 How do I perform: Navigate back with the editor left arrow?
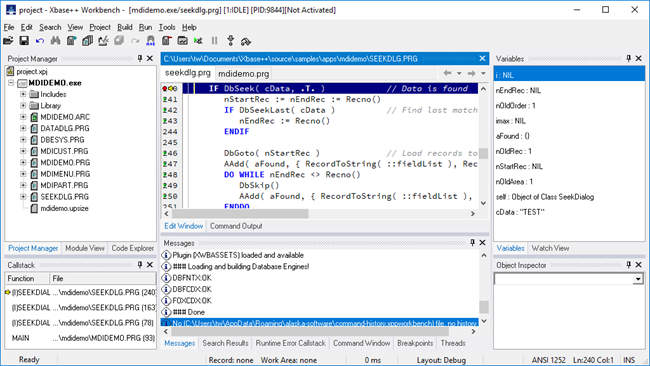pos(447,73)
